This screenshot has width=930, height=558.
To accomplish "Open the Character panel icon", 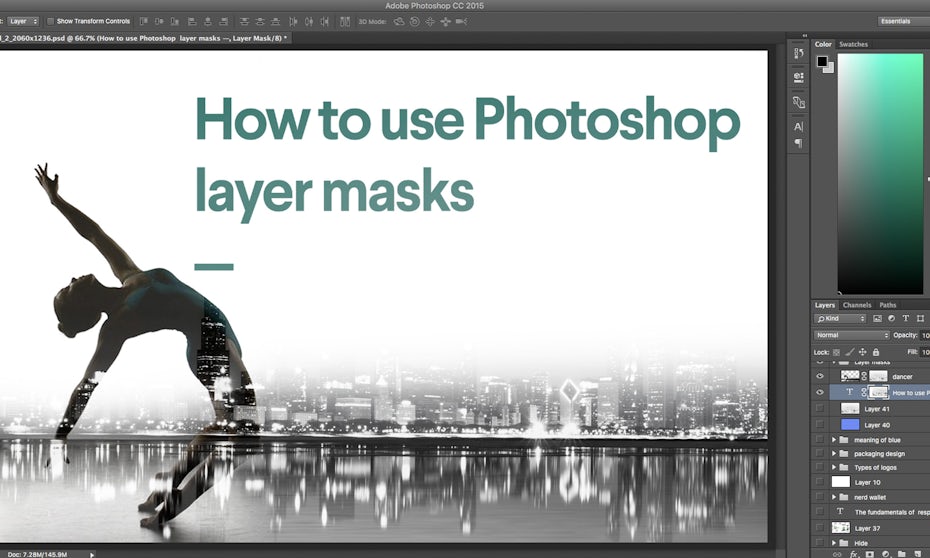I will click(798, 127).
